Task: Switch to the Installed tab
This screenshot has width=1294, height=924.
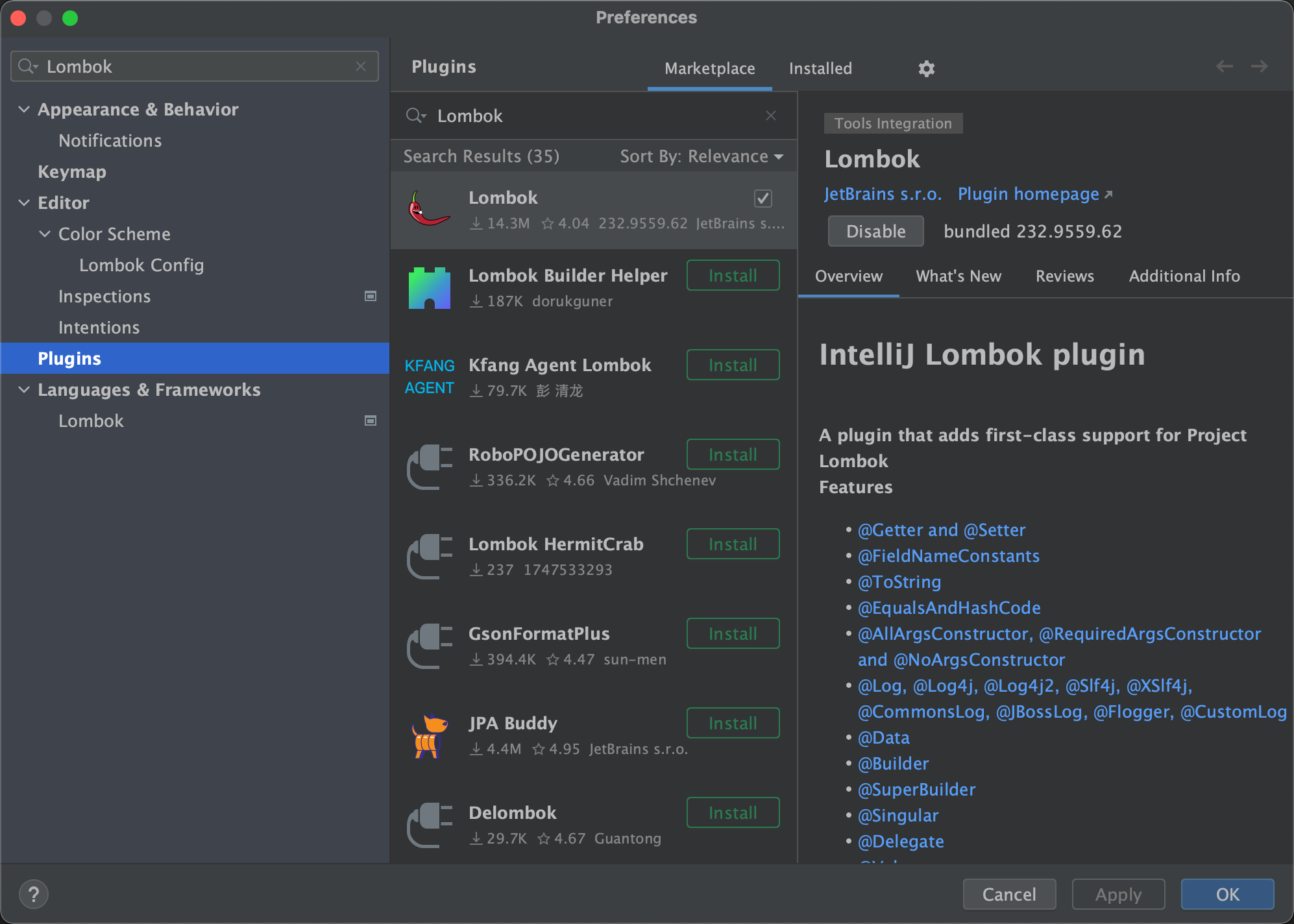Action: 820,68
